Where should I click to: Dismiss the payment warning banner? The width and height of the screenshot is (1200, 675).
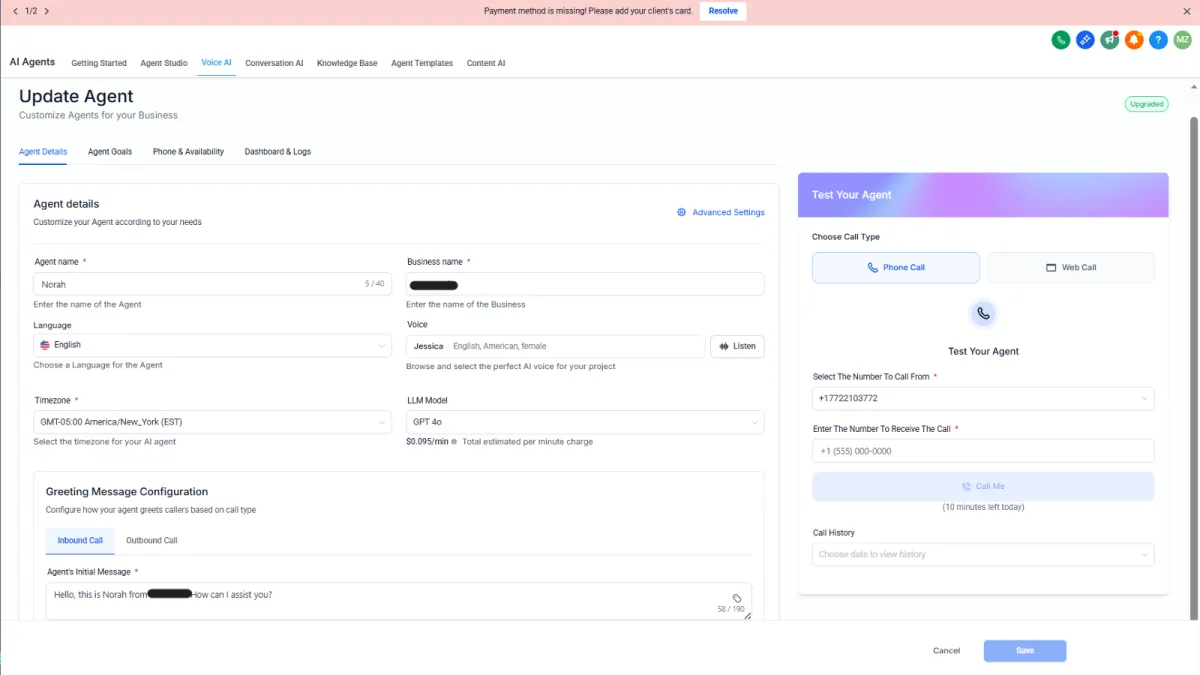[1187, 11]
